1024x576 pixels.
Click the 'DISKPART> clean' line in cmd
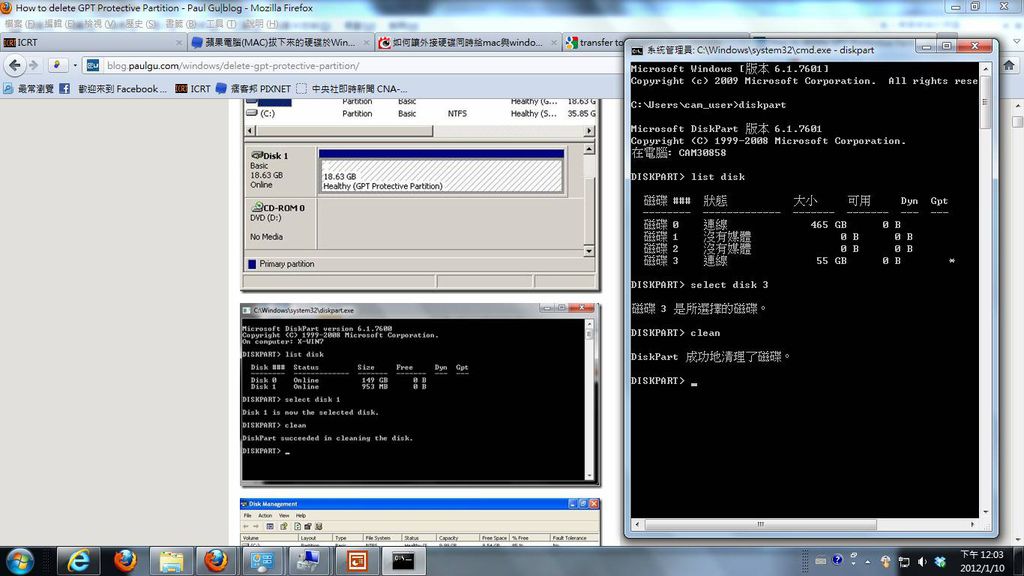675,333
